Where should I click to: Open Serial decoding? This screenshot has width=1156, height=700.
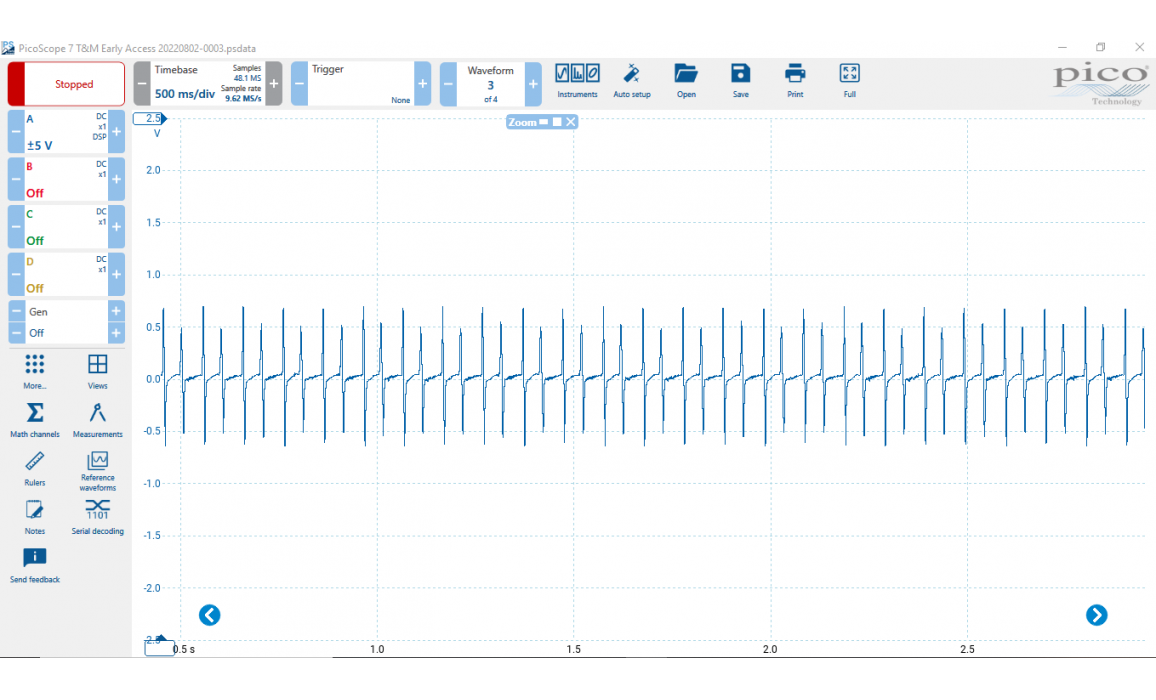point(97,517)
